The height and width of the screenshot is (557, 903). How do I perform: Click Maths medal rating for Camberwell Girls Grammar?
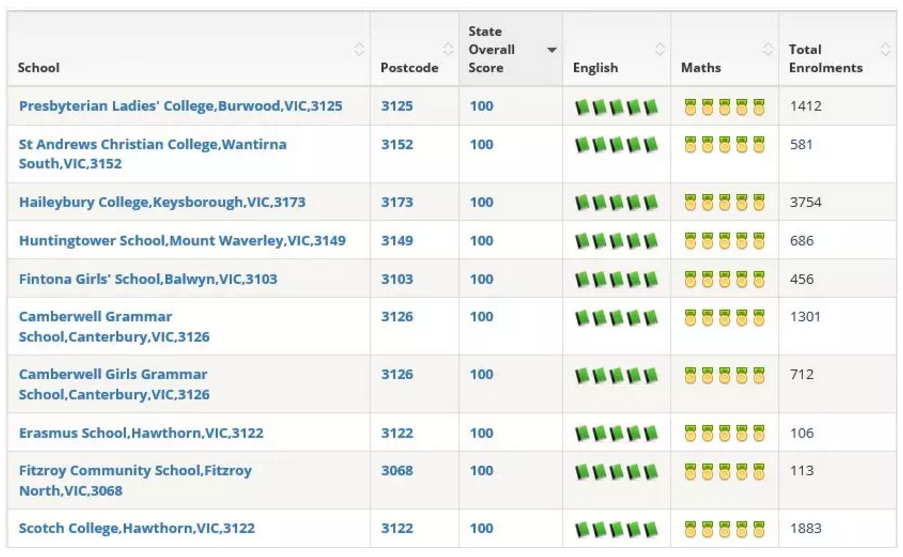[724, 376]
